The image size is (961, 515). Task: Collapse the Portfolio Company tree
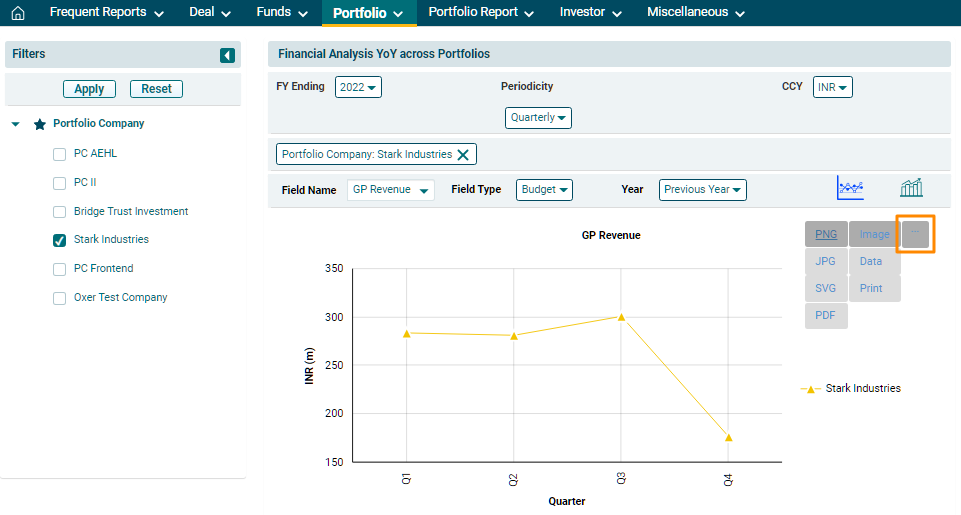click(x=16, y=124)
